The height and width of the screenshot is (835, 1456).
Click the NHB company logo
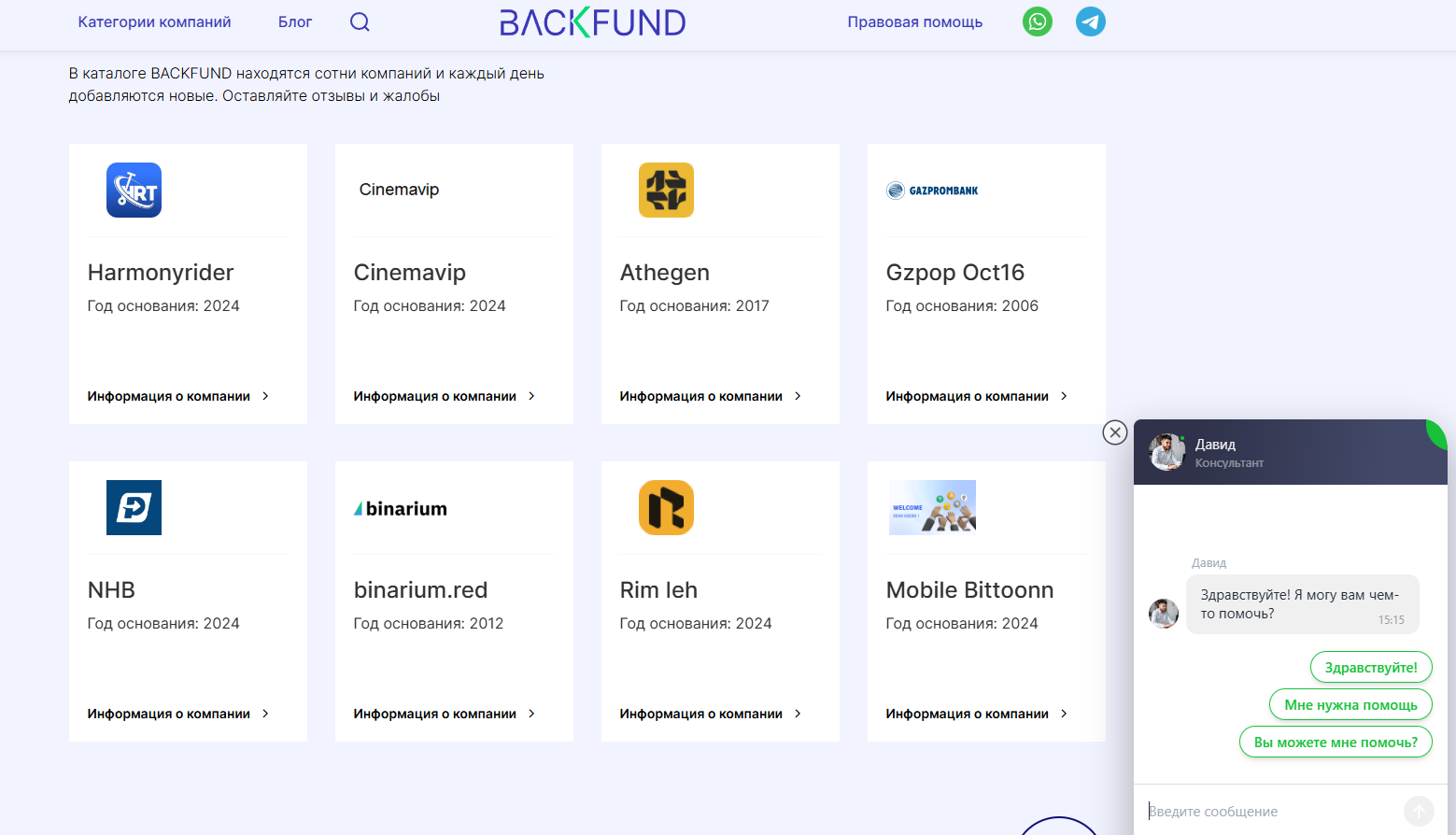point(134,507)
